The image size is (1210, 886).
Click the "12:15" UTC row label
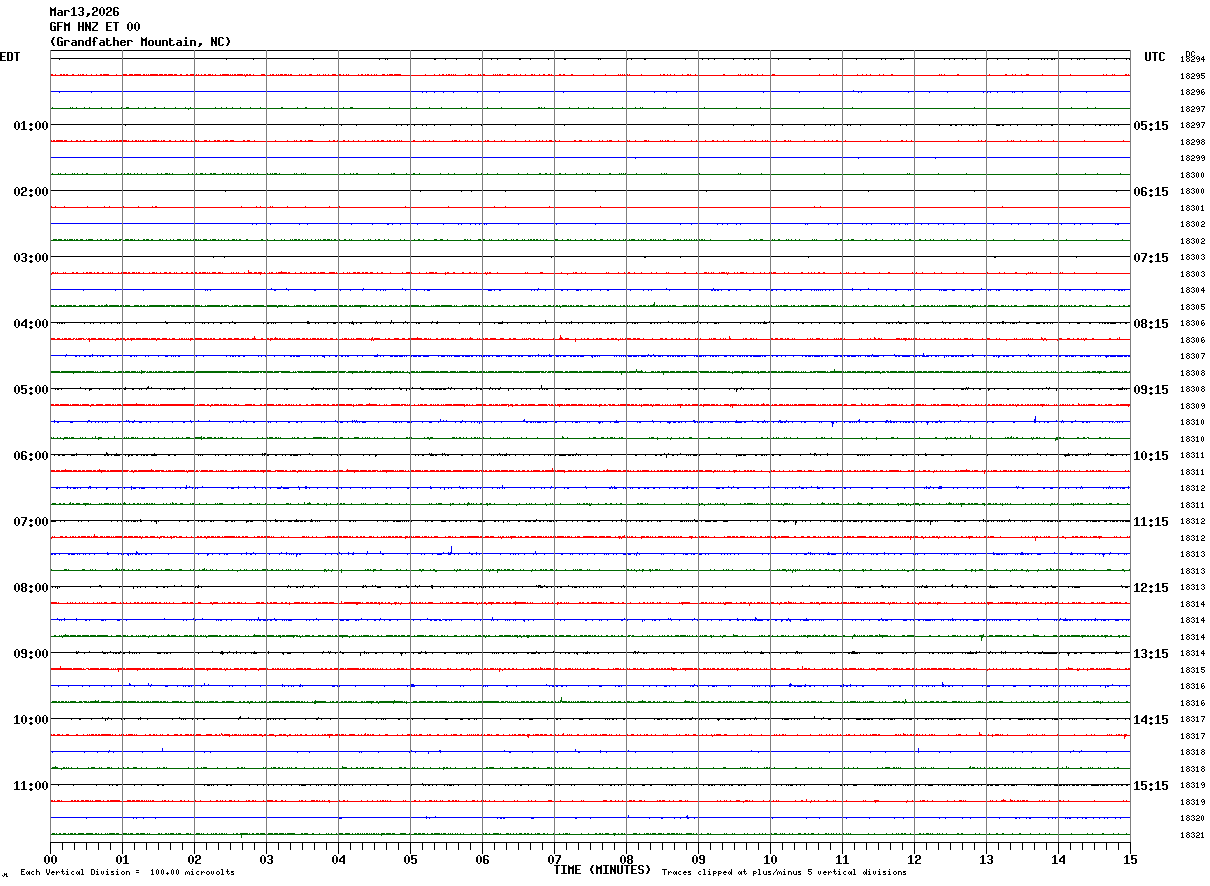click(x=1151, y=588)
